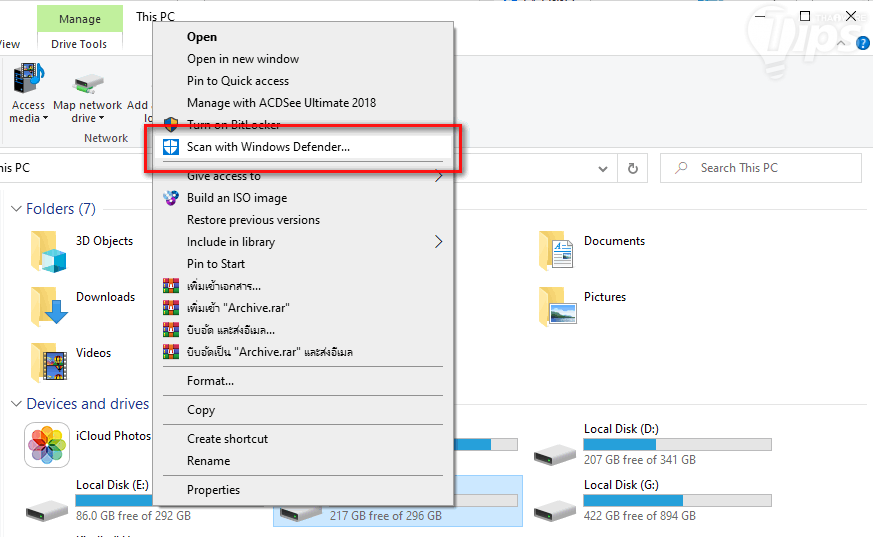Click Scan with Windows Defender shield icon
The width and height of the screenshot is (873, 537).
point(171,147)
